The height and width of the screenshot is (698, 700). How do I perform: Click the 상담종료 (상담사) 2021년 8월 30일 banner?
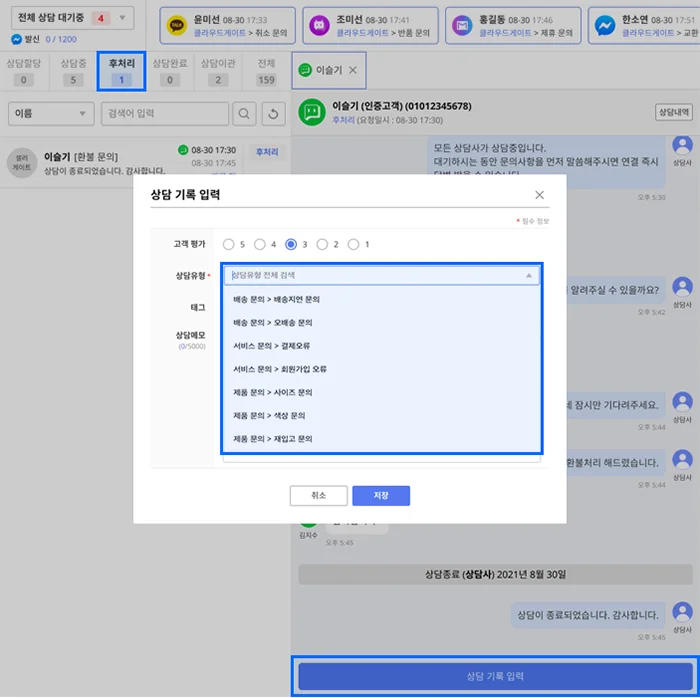pyautogui.click(x=495, y=574)
